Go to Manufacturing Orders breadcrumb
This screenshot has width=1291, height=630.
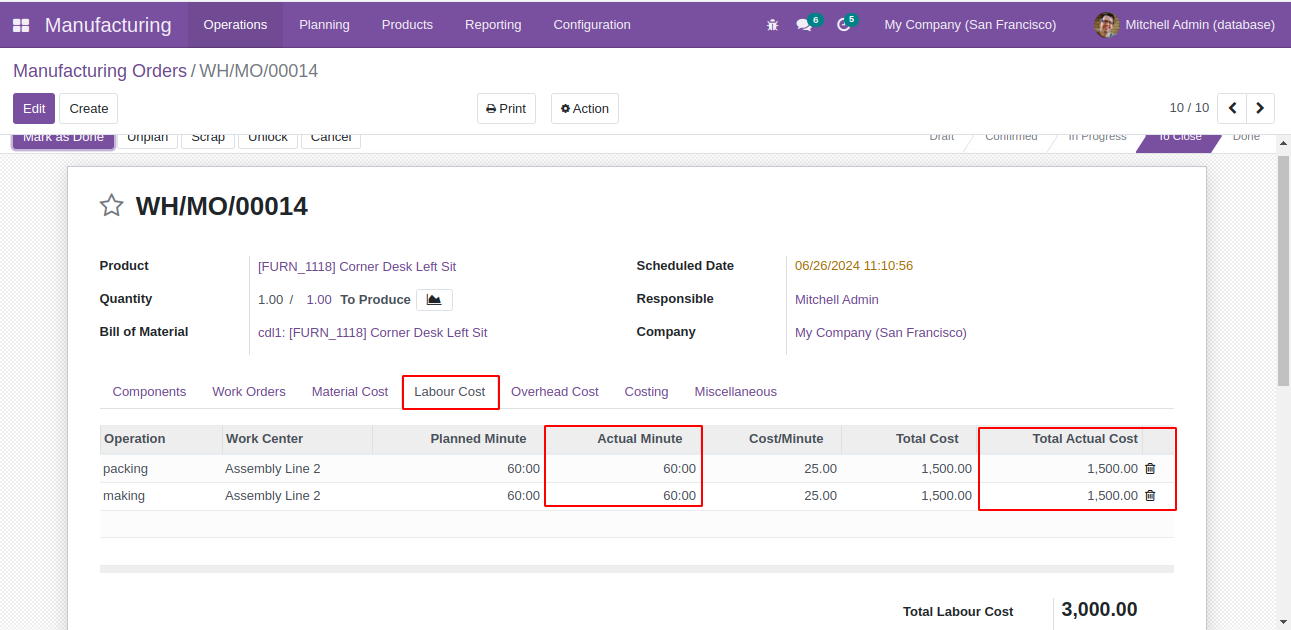point(100,71)
